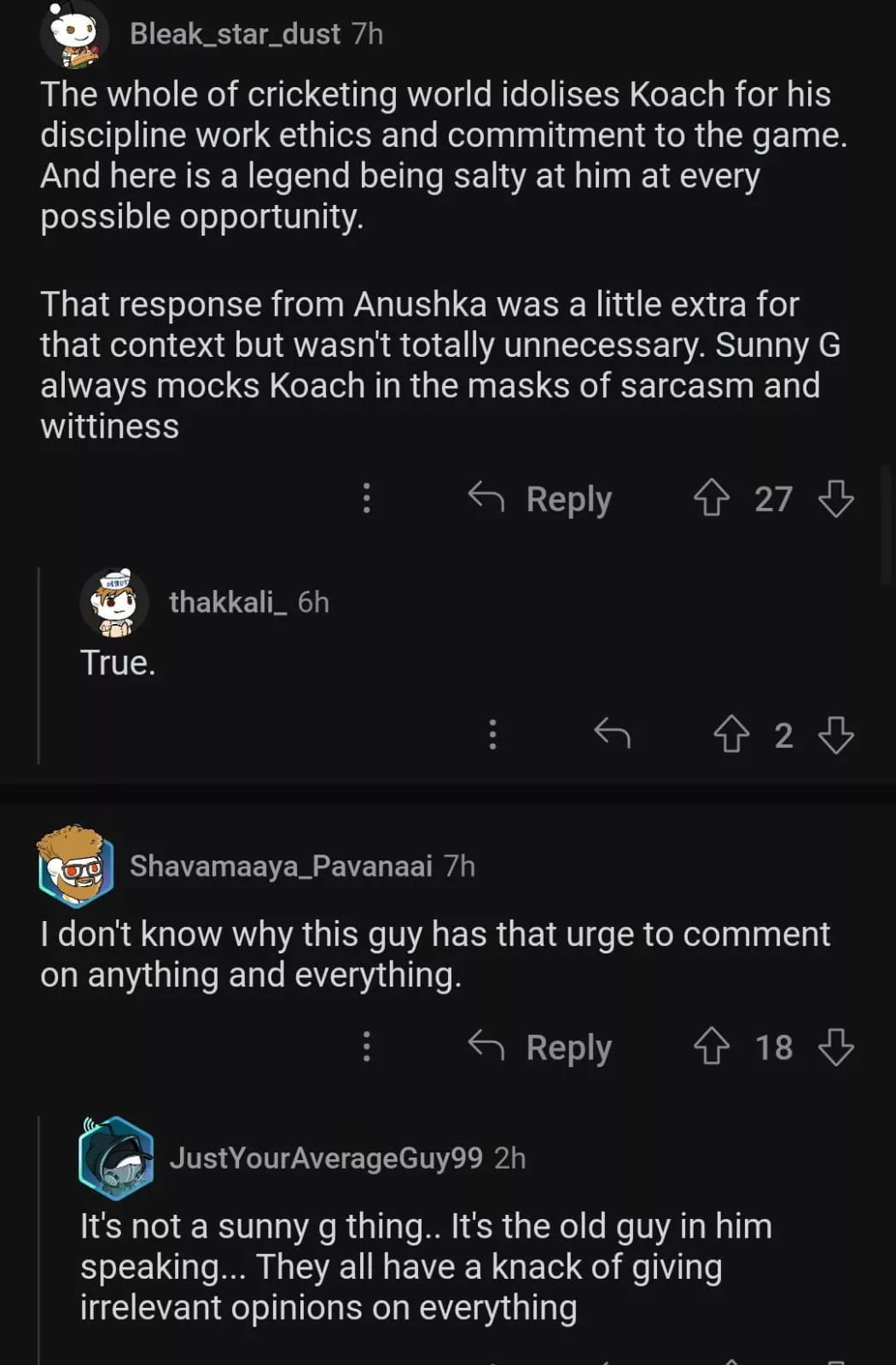This screenshot has width=896, height=1365.
Task: Downvote Shavamaaya_Pavanaai's comment
Action: (835, 1047)
